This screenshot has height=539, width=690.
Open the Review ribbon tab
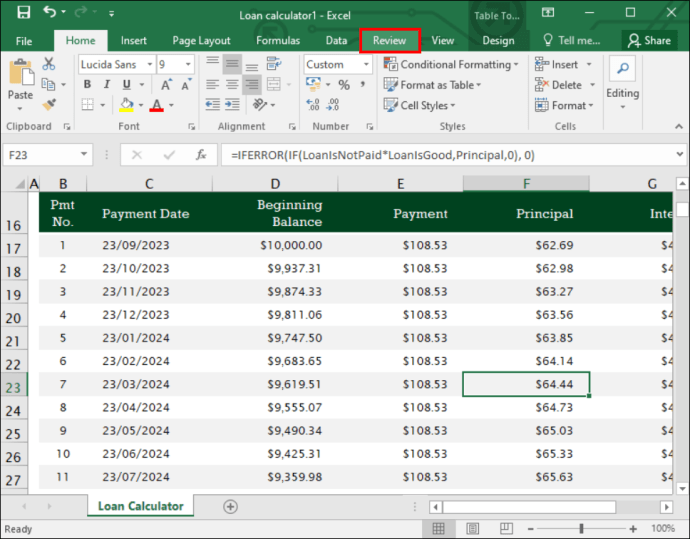(389, 40)
